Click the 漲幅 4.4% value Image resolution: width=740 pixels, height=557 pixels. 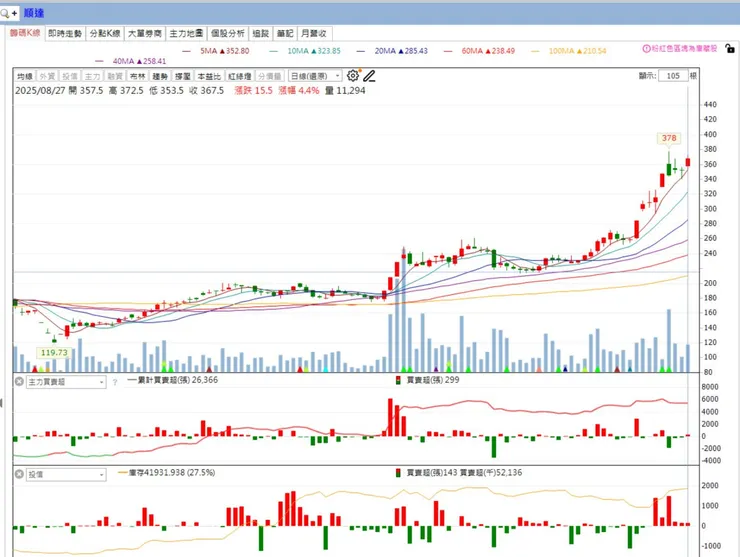click(299, 91)
